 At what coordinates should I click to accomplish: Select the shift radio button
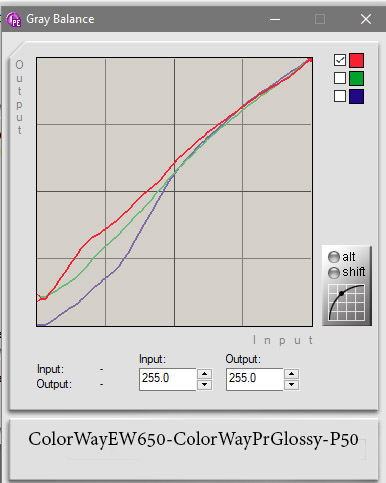[x=334, y=273]
